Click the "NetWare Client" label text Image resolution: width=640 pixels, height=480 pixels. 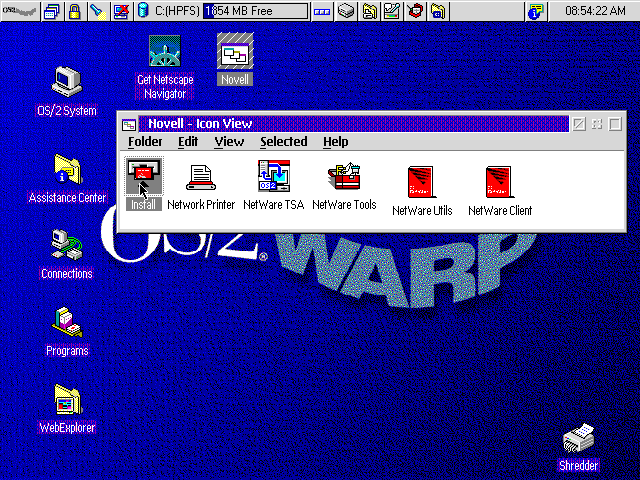(x=500, y=210)
